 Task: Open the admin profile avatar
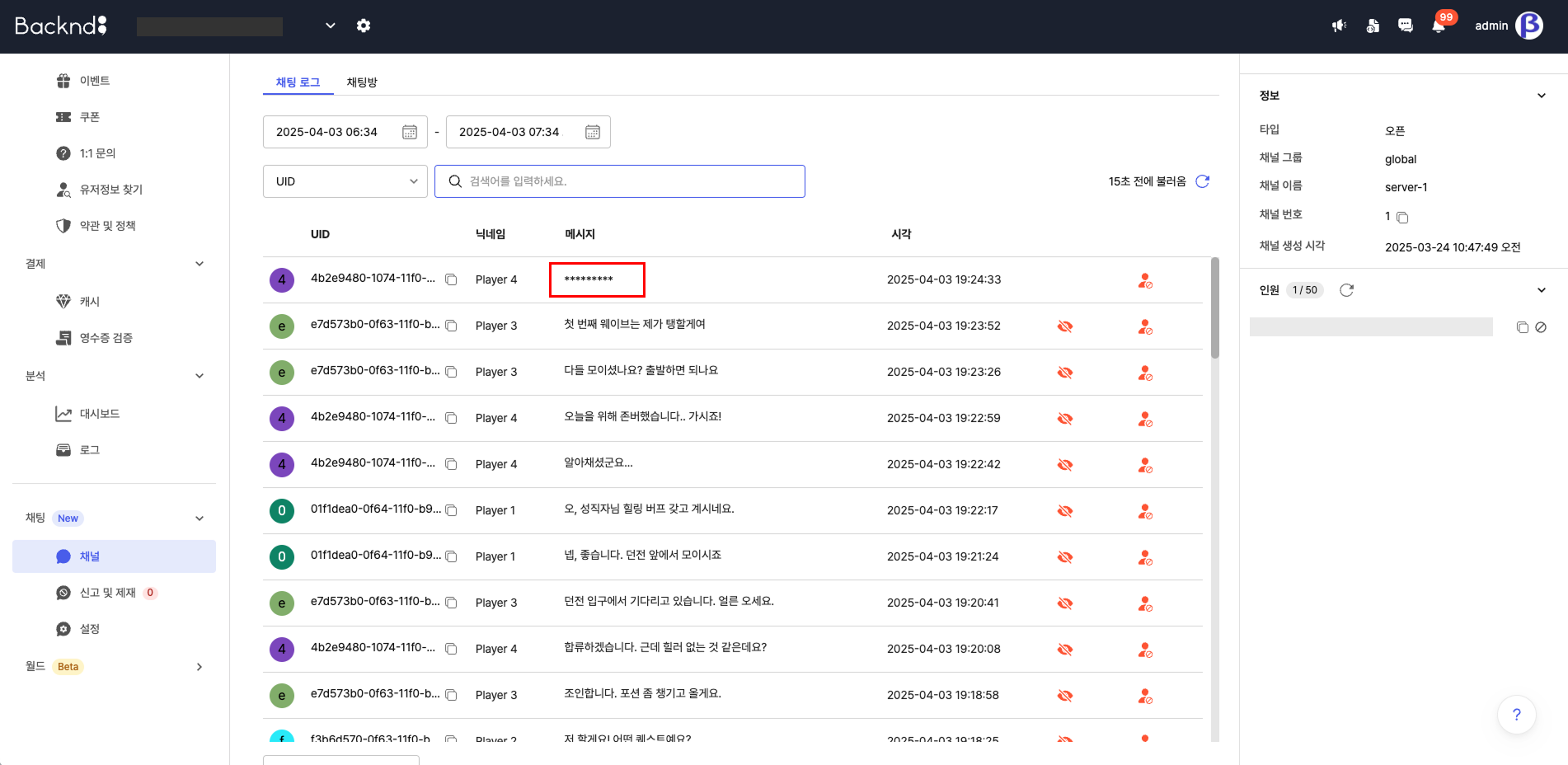[1529, 26]
